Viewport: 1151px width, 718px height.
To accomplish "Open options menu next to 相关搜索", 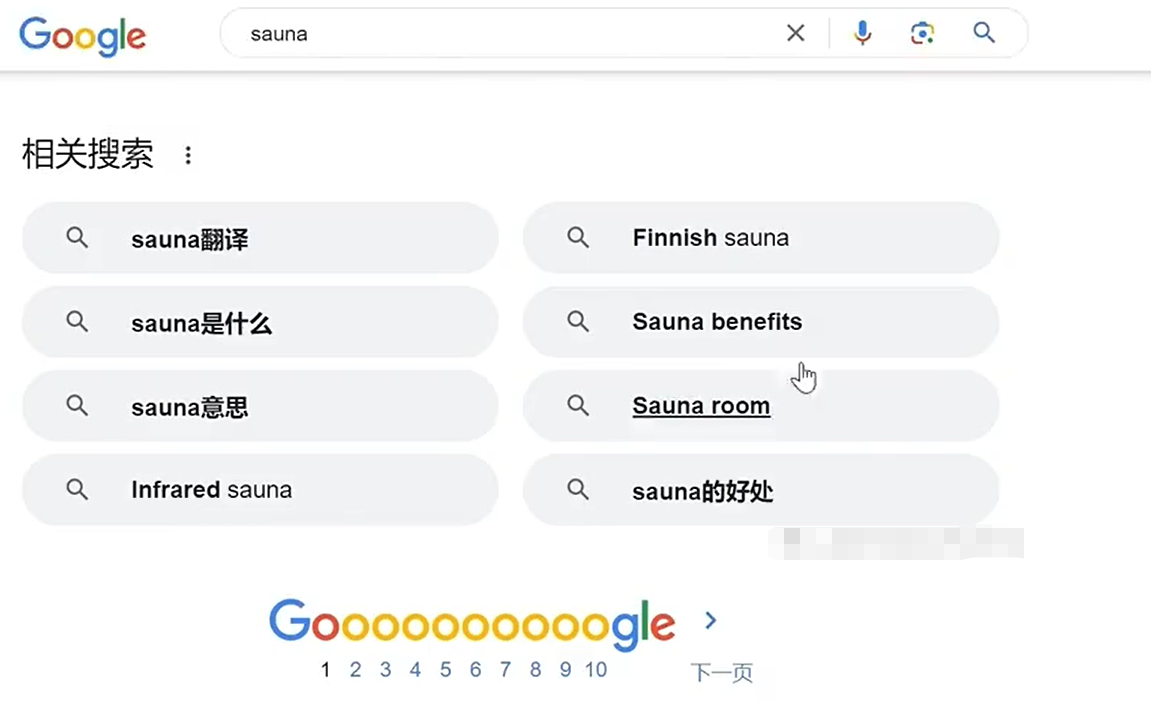I will [x=189, y=155].
